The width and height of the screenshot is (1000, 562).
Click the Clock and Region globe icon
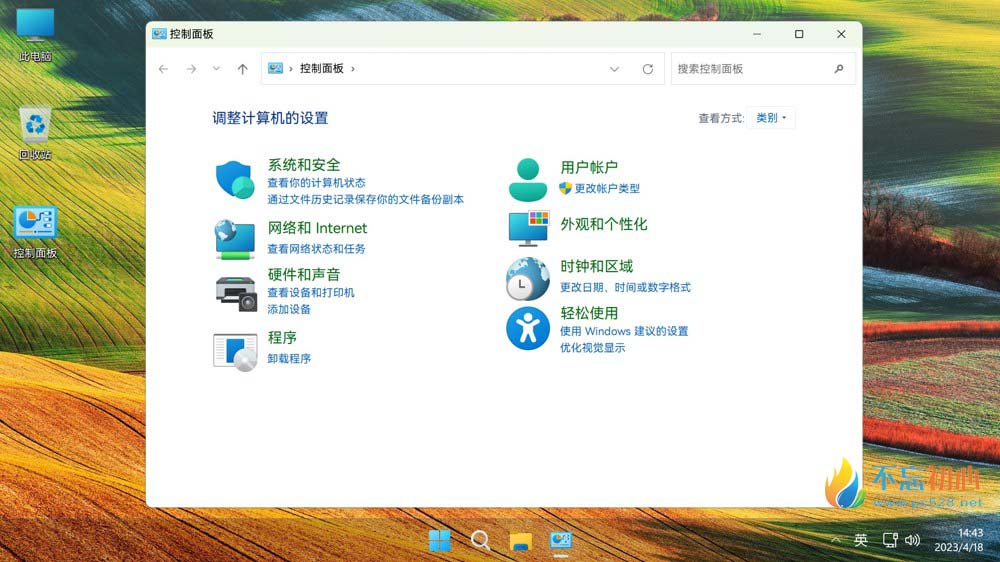pyautogui.click(x=528, y=279)
